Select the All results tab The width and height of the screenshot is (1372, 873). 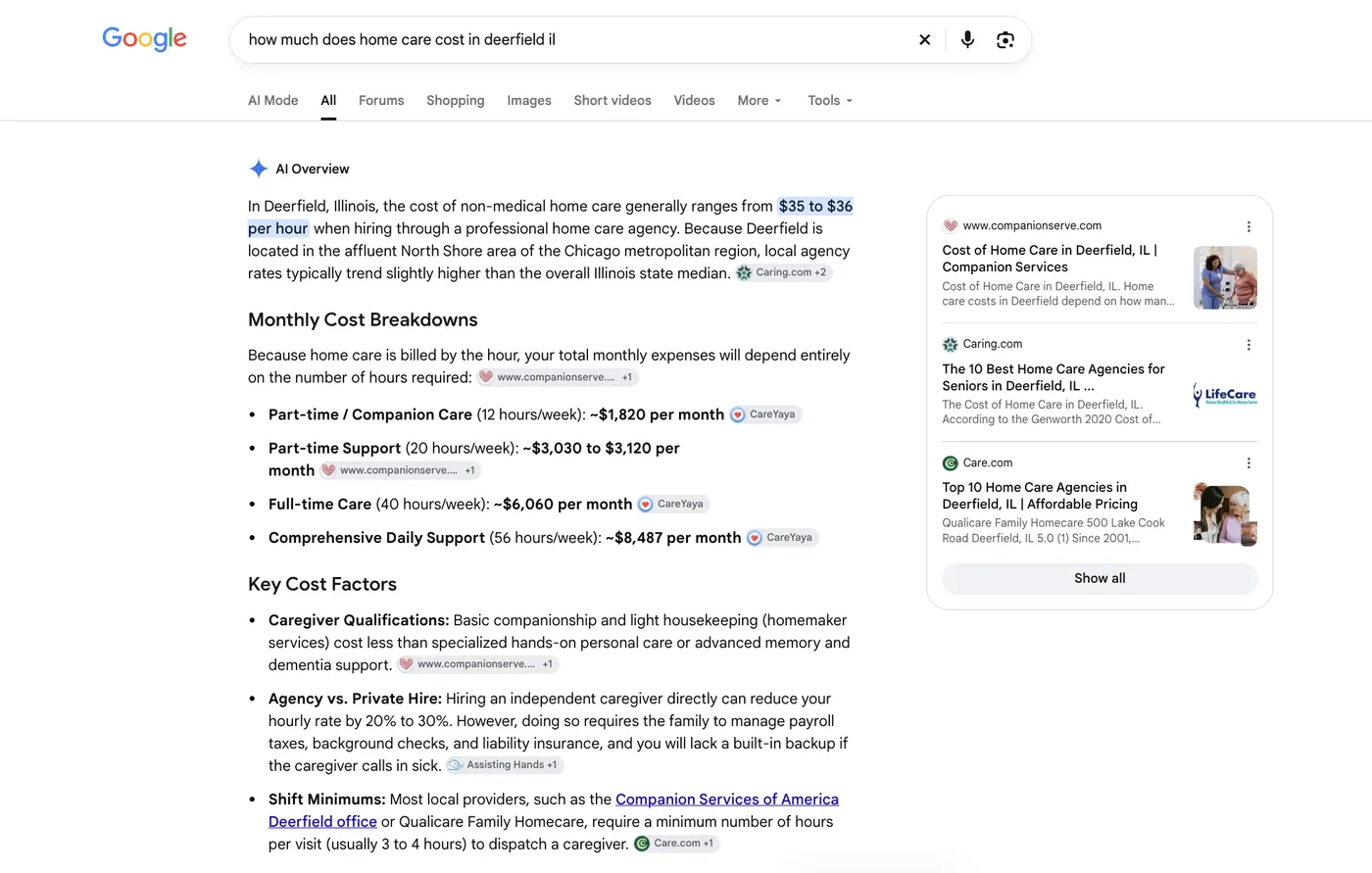click(x=328, y=100)
